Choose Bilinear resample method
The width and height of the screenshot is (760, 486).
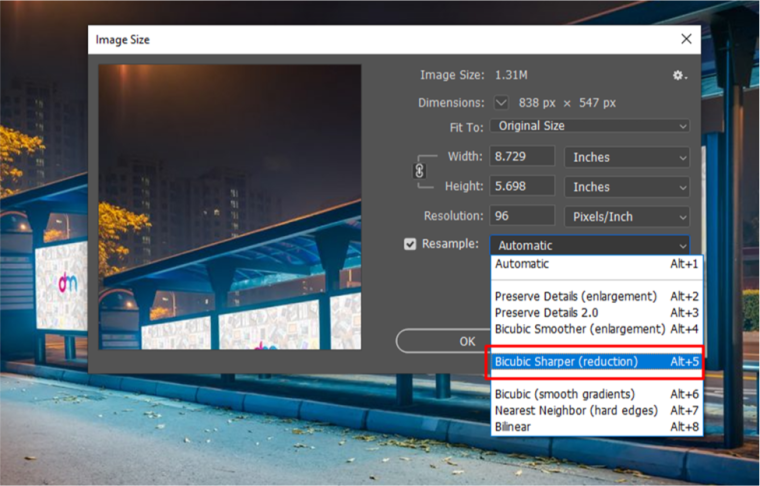(x=597, y=427)
